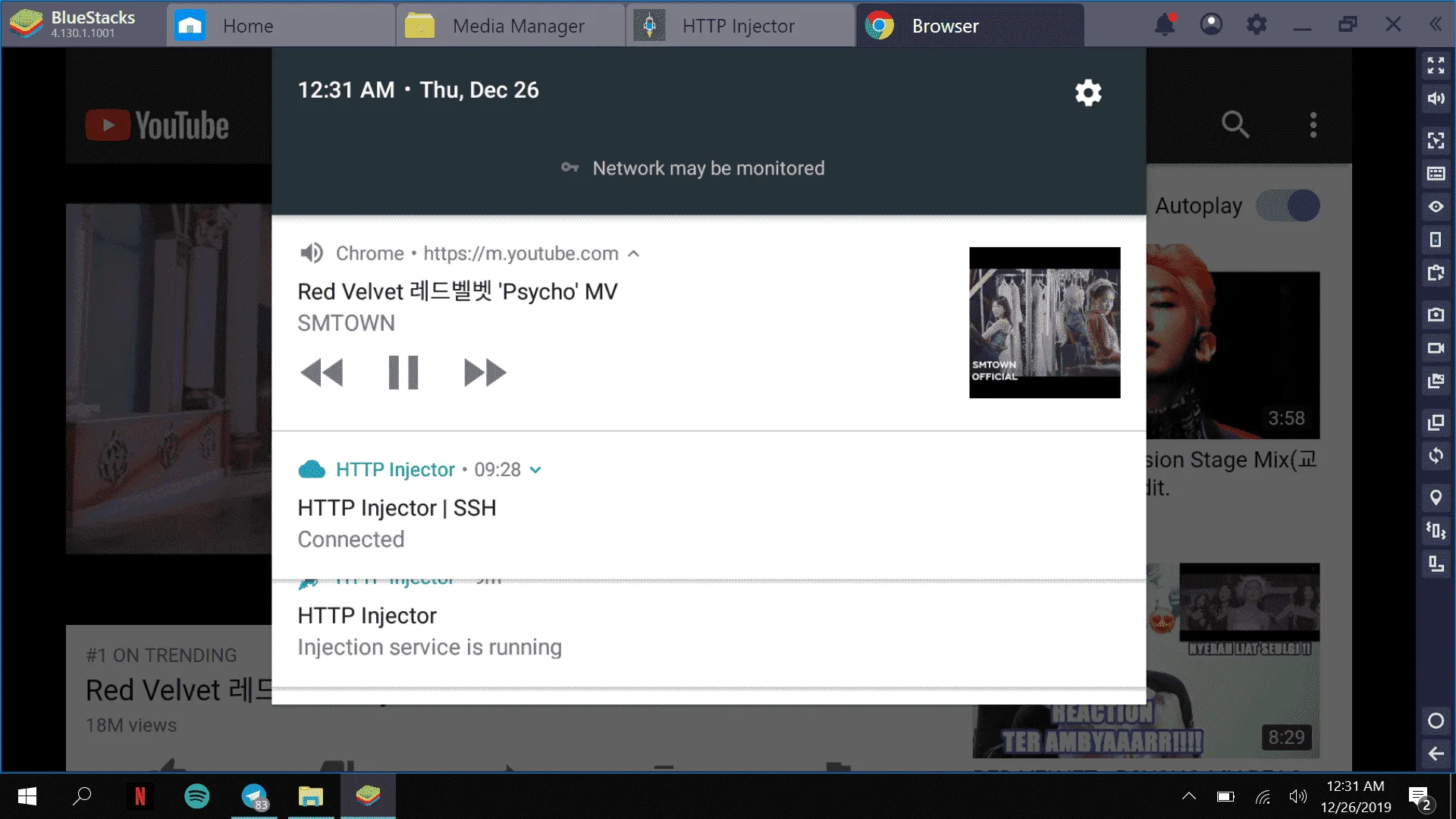Open Wi-Fi network tray icon

[1262, 796]
